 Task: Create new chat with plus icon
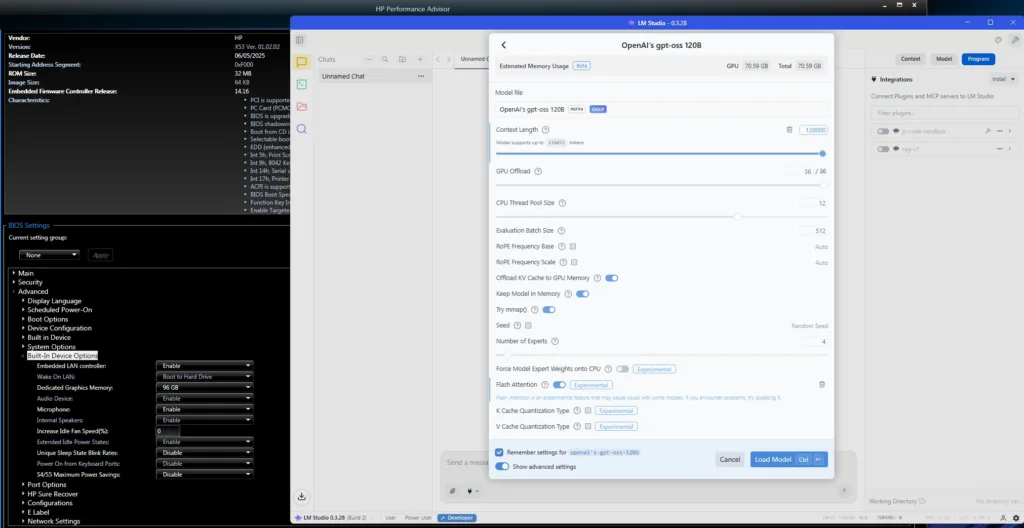(420, 60)
